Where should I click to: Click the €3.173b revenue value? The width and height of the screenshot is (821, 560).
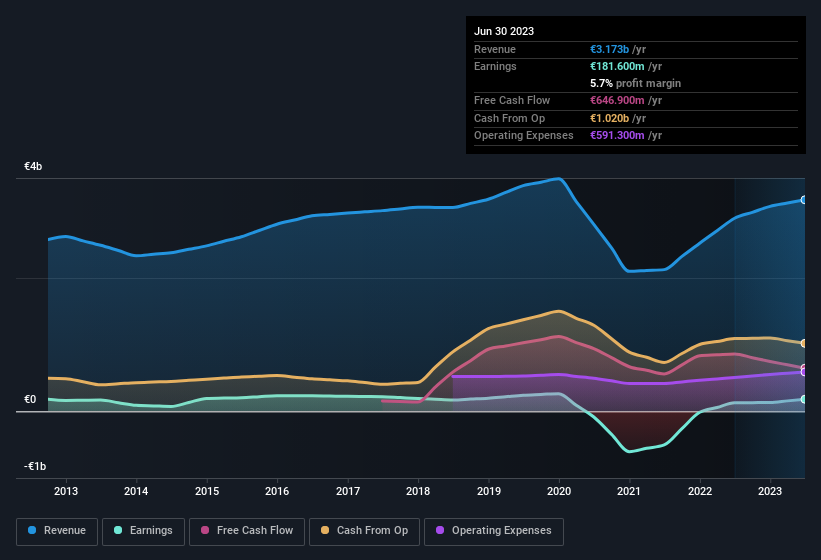point(609,49)
